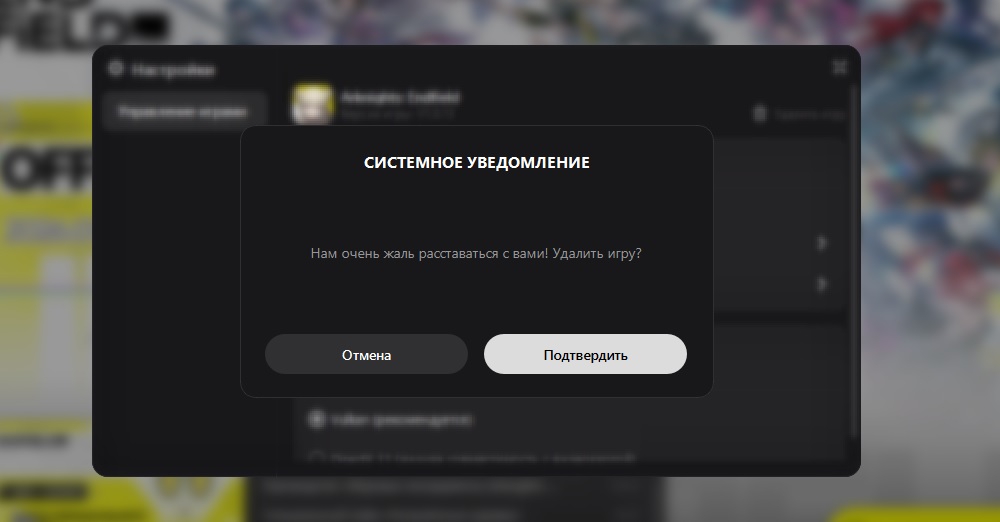The width and height of the screenshot is (1000, 522).
Task: Select the filled Vulkan radio button
Action: click(x=316, y=419)
